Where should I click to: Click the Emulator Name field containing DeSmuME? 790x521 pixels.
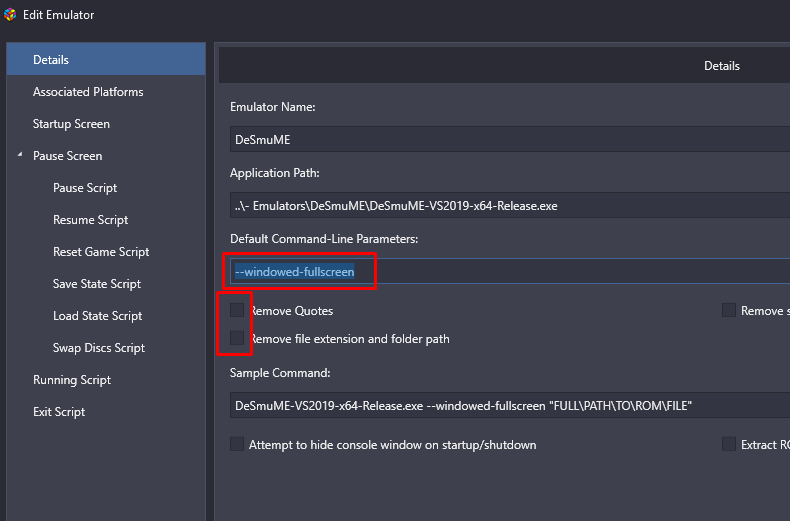(x=510, y=139)
